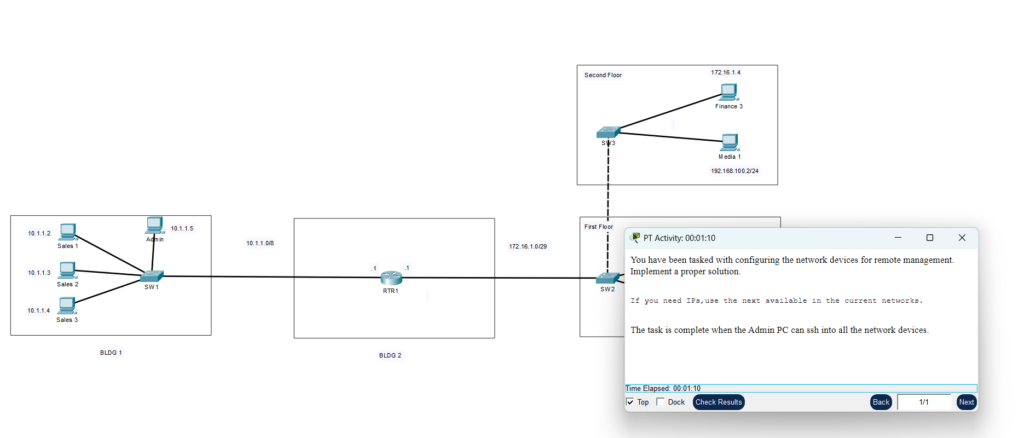
Task: Select the Sales 1 PC
Action: coord(68,232)
